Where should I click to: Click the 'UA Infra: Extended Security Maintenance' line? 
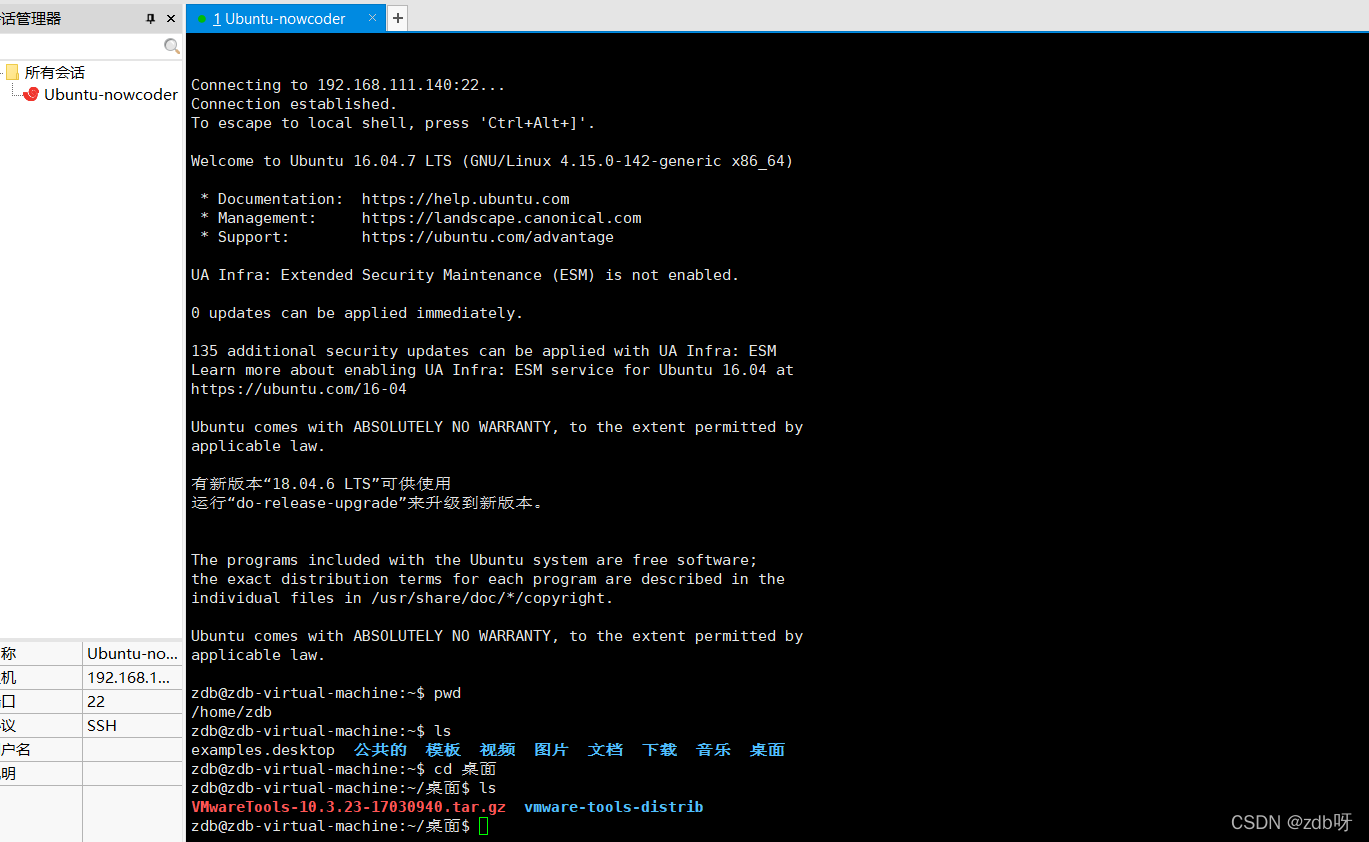(465, 275)
